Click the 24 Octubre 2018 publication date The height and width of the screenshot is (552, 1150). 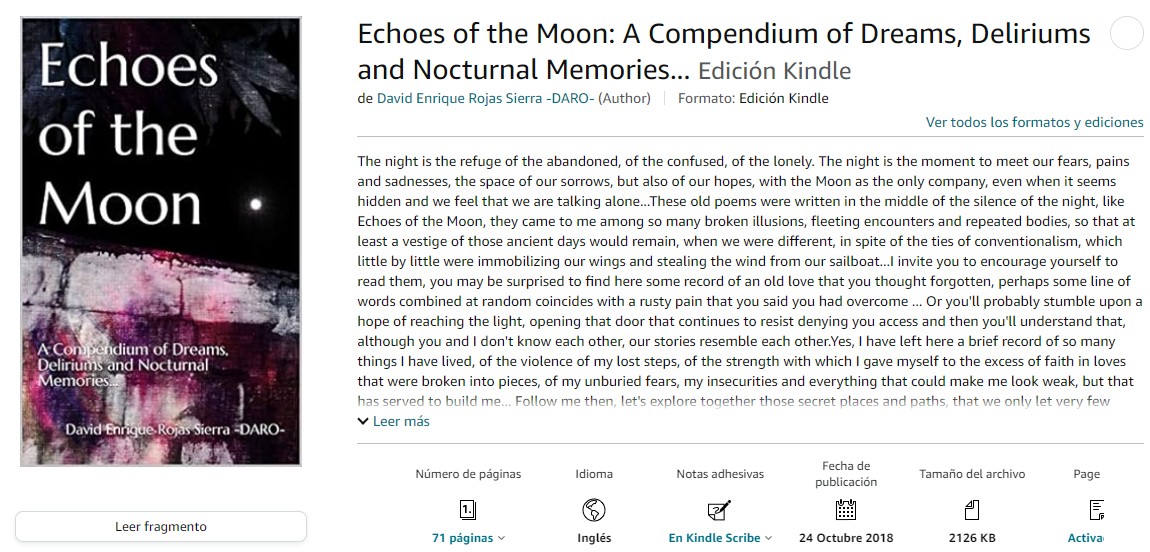tap(846, 538)
